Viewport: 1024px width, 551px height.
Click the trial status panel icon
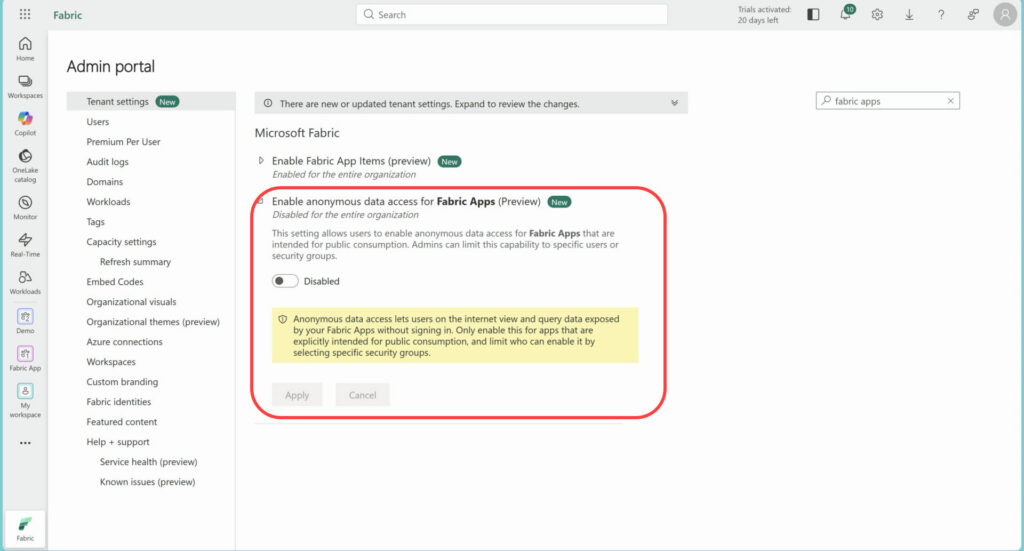pos(813,14)
